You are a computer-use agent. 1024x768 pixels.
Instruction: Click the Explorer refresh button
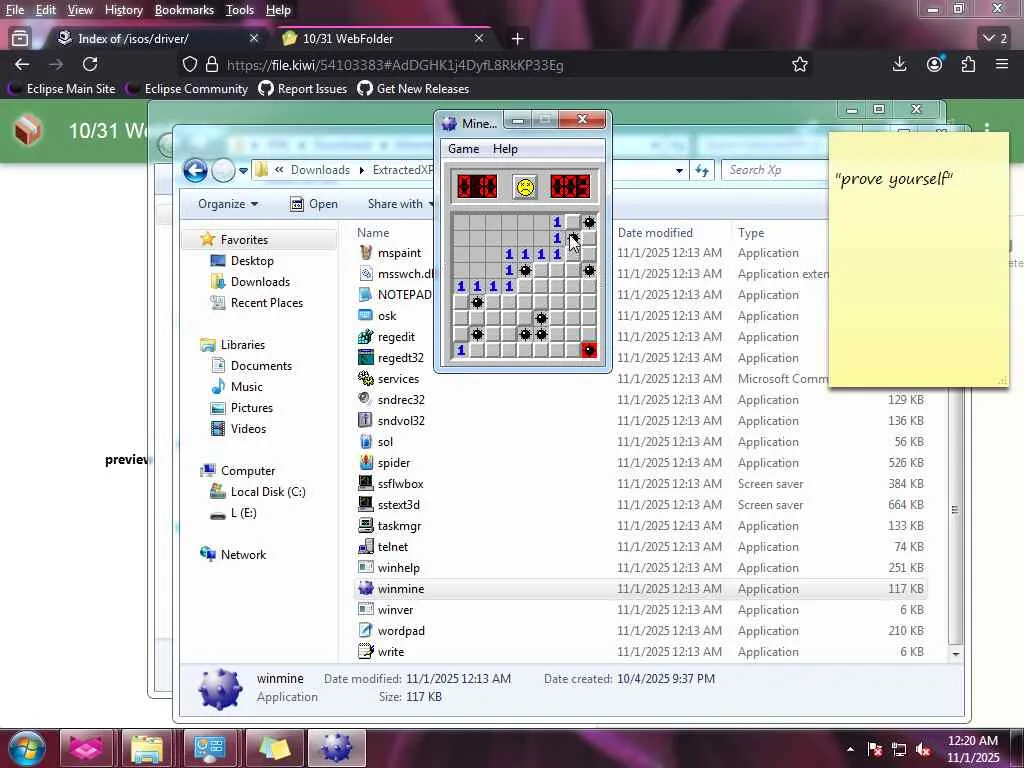tap(702, 170)
